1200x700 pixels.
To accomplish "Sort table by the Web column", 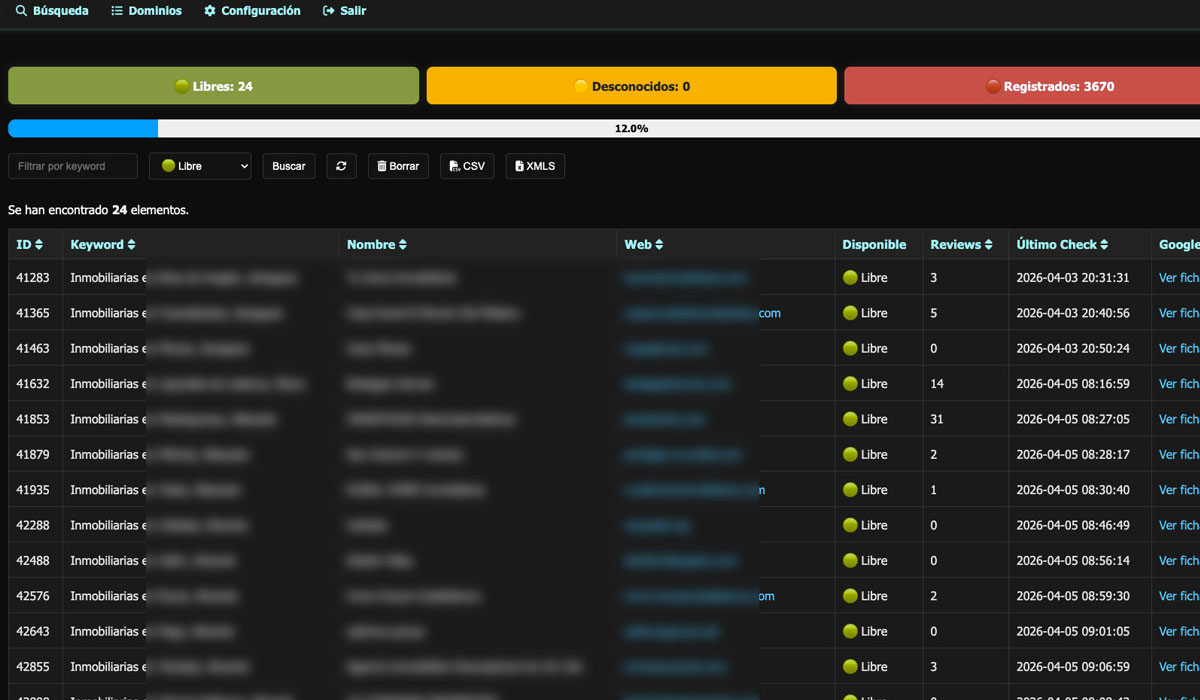I will pos(644,244).
